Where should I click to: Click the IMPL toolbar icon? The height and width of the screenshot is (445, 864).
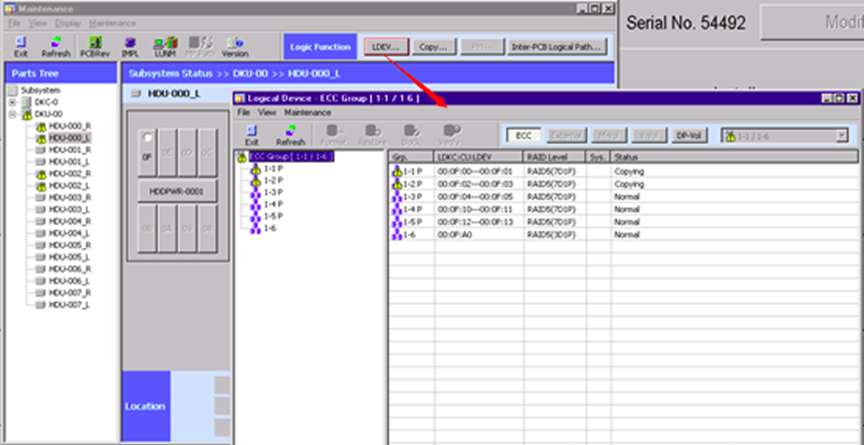(x=130, y=45)
